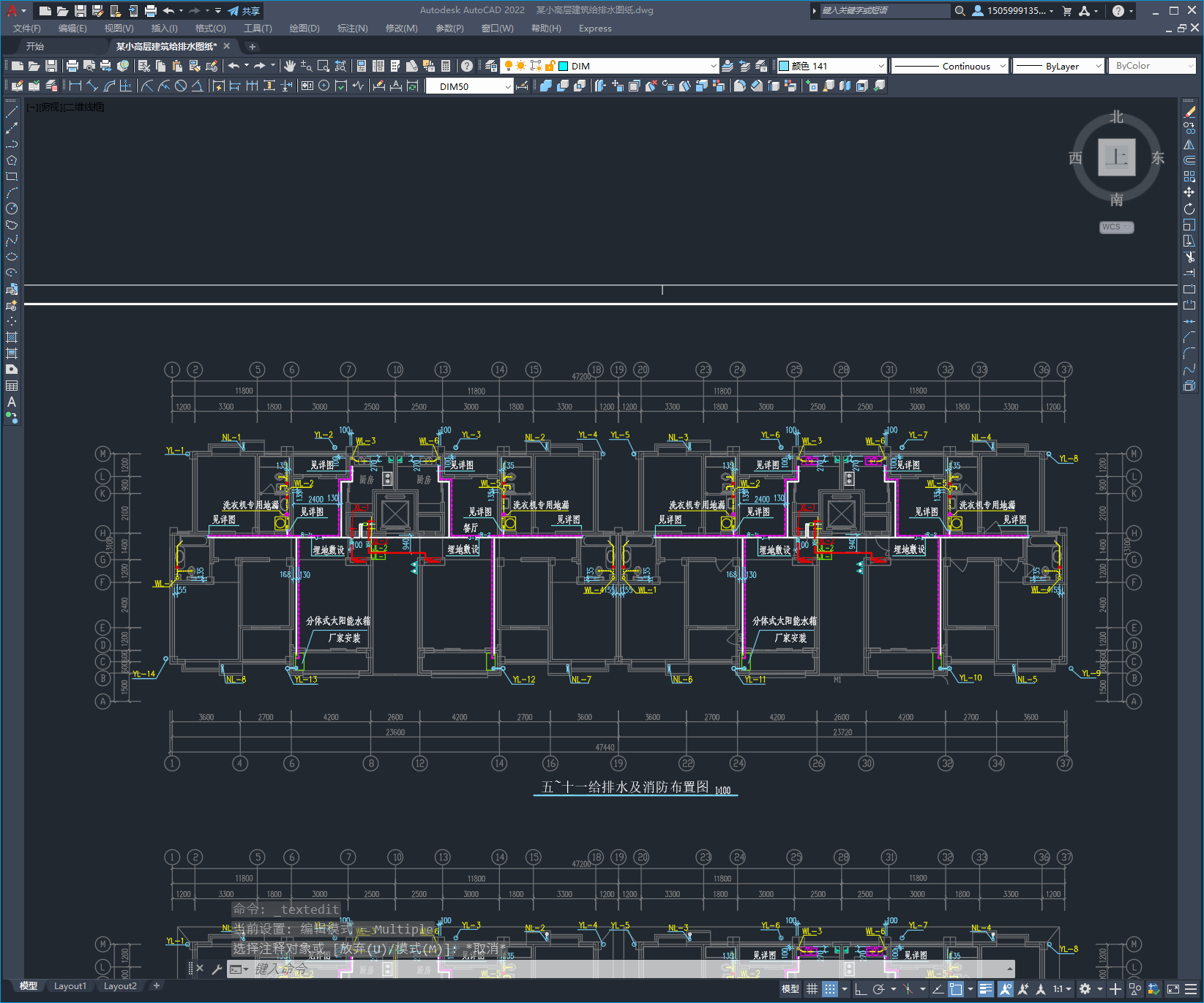Switch to the Layout1 tab
The height and width of the screenshot is (1003, 1204).
coord(70,986)
